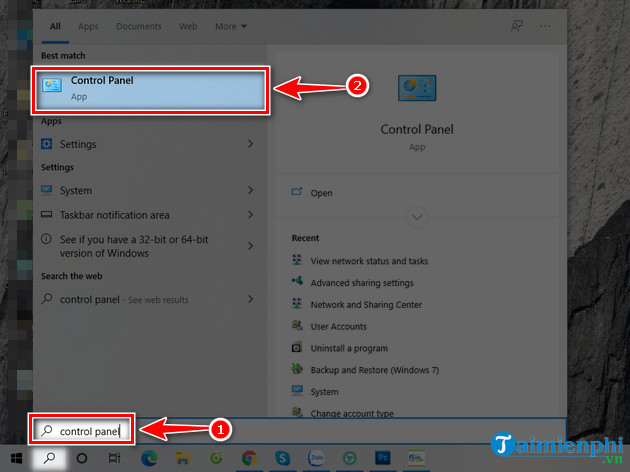630x472 pixels.
Task: Launch Google Chrome from the taskbar
Action: 249,458
